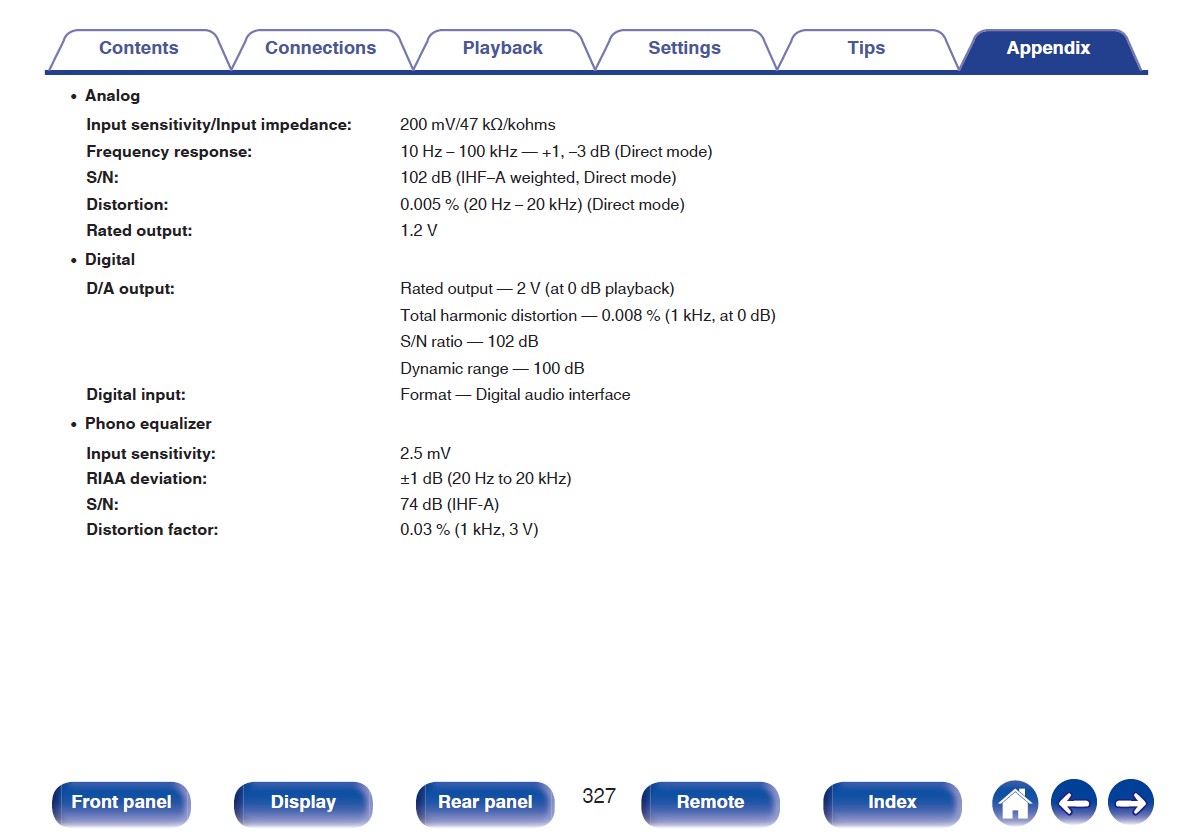Open the Playback tab
Screen dimensions: 1179x840
(x=503, y=48)
